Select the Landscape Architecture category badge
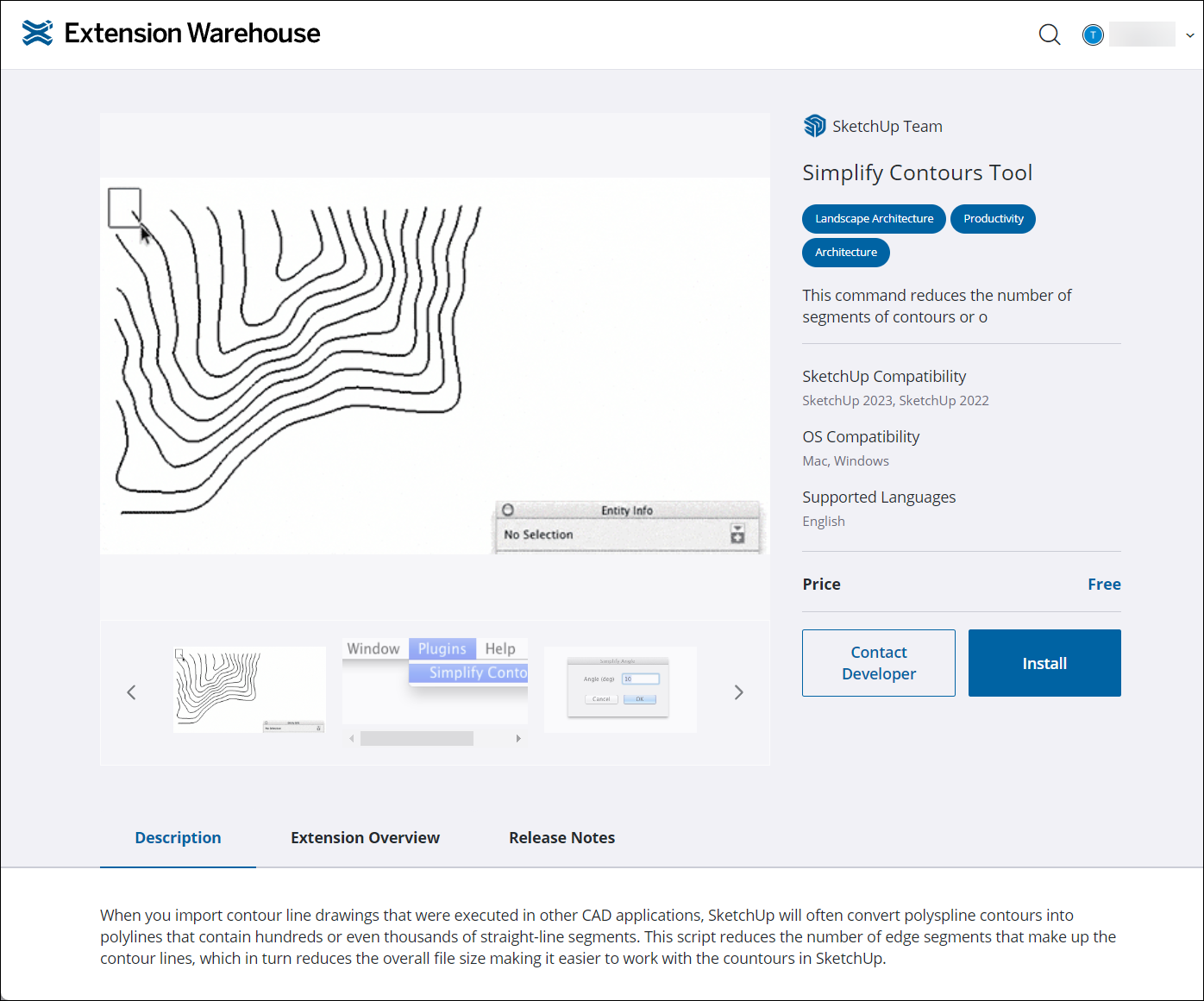The width and height of the screenshot is (1204, 1001). (873, 218)
